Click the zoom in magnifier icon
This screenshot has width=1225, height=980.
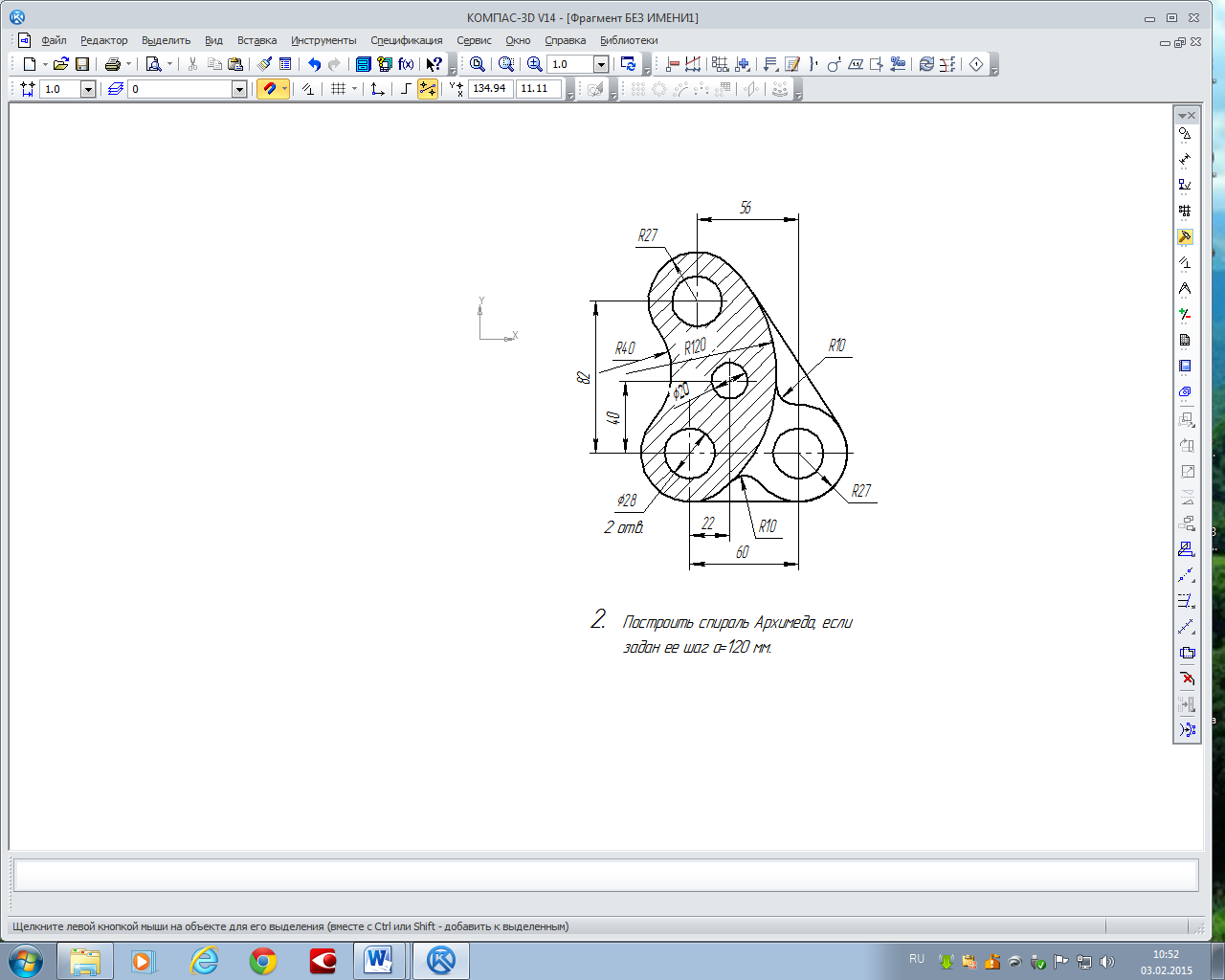pos(535,64)
